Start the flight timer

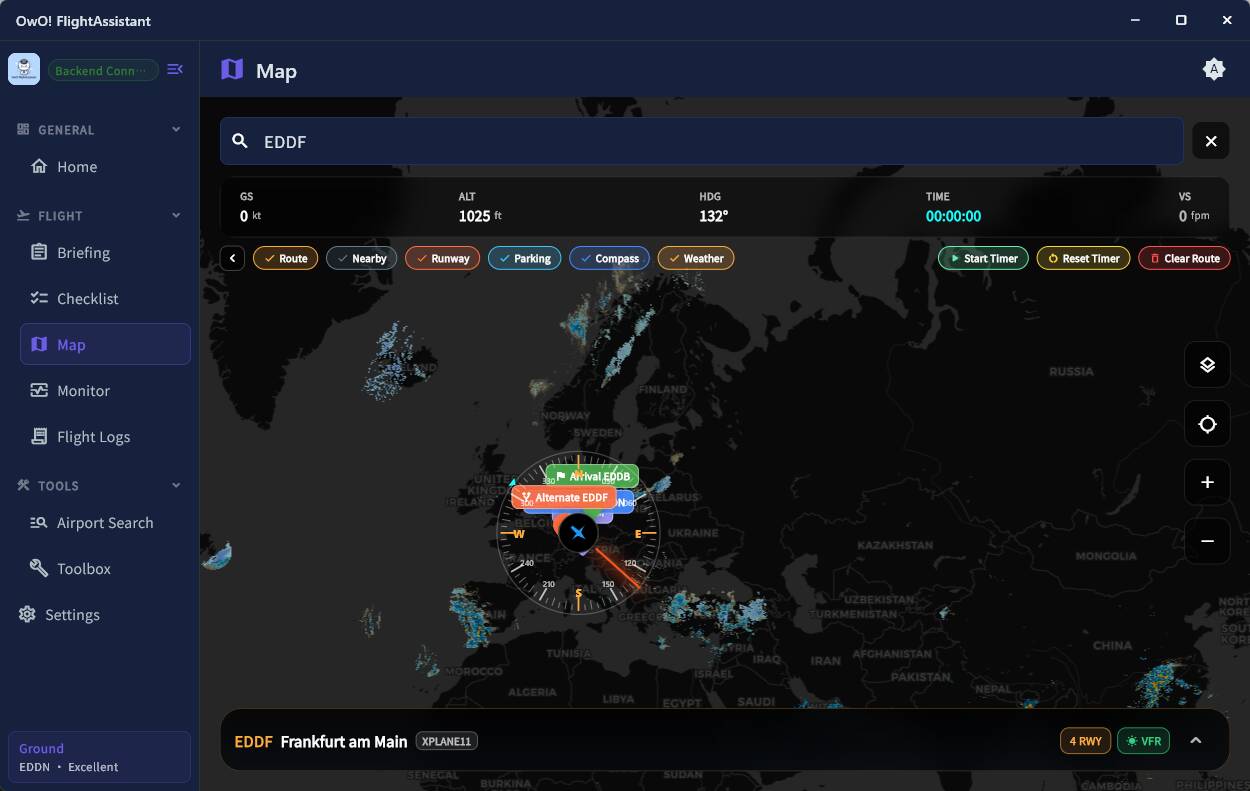pos(984,258)
